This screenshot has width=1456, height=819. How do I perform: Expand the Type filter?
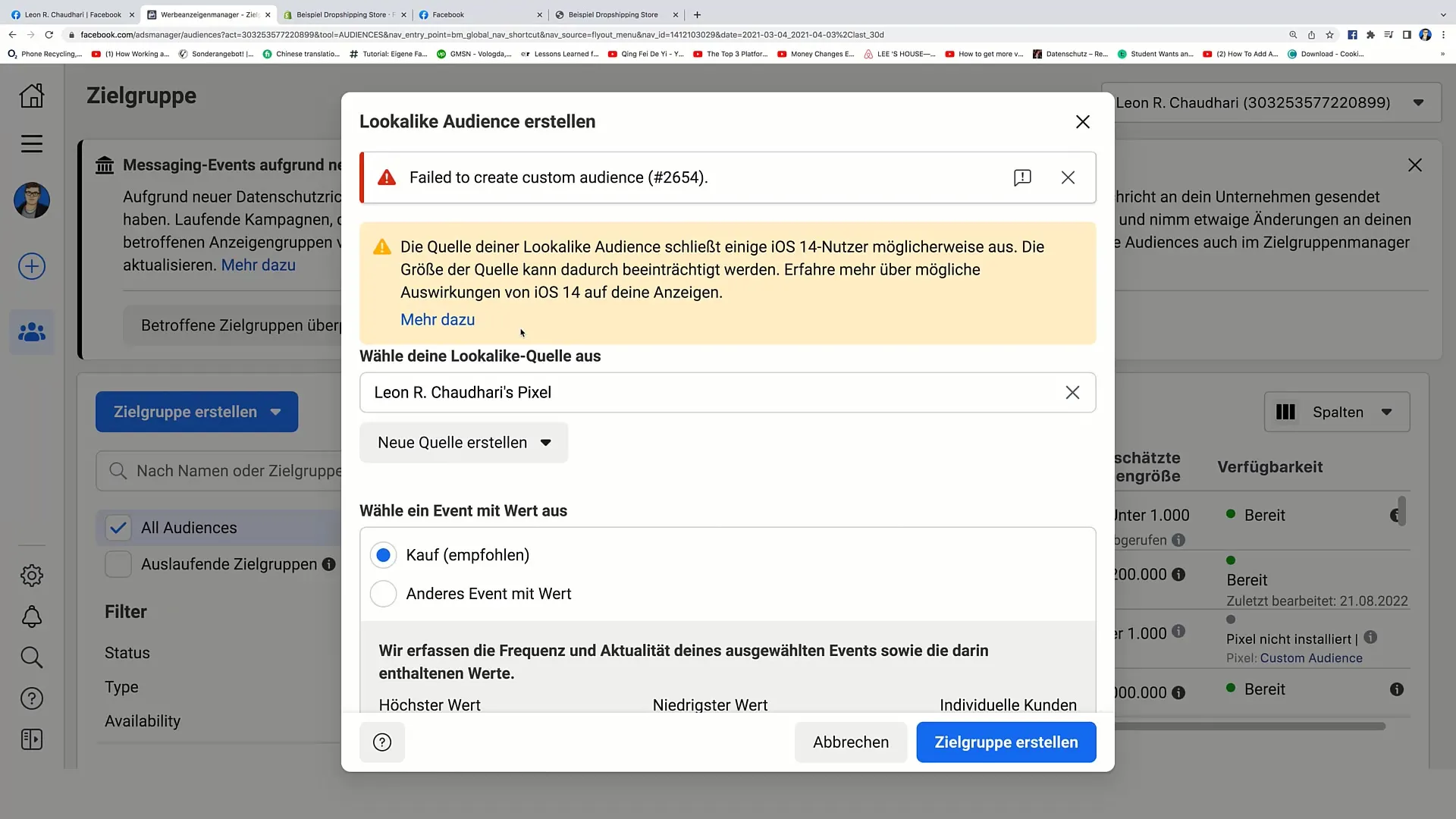click(121, 687)
